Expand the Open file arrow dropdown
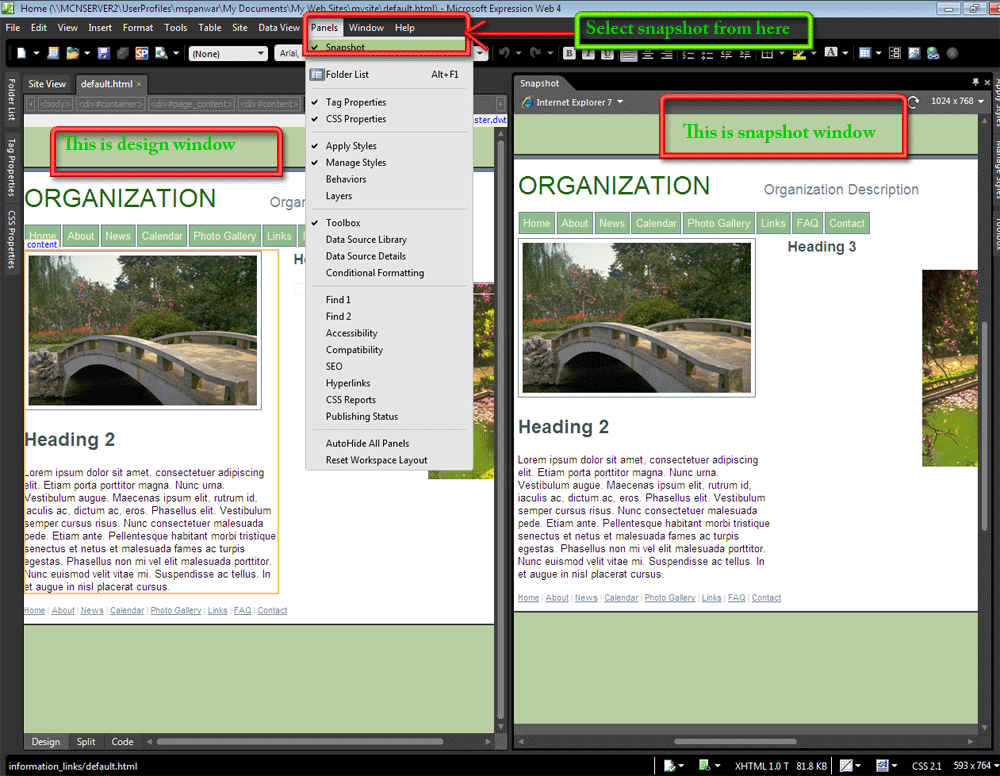Image resolution: width=1000 pixels, height=776 pixels. pos(87,54)
